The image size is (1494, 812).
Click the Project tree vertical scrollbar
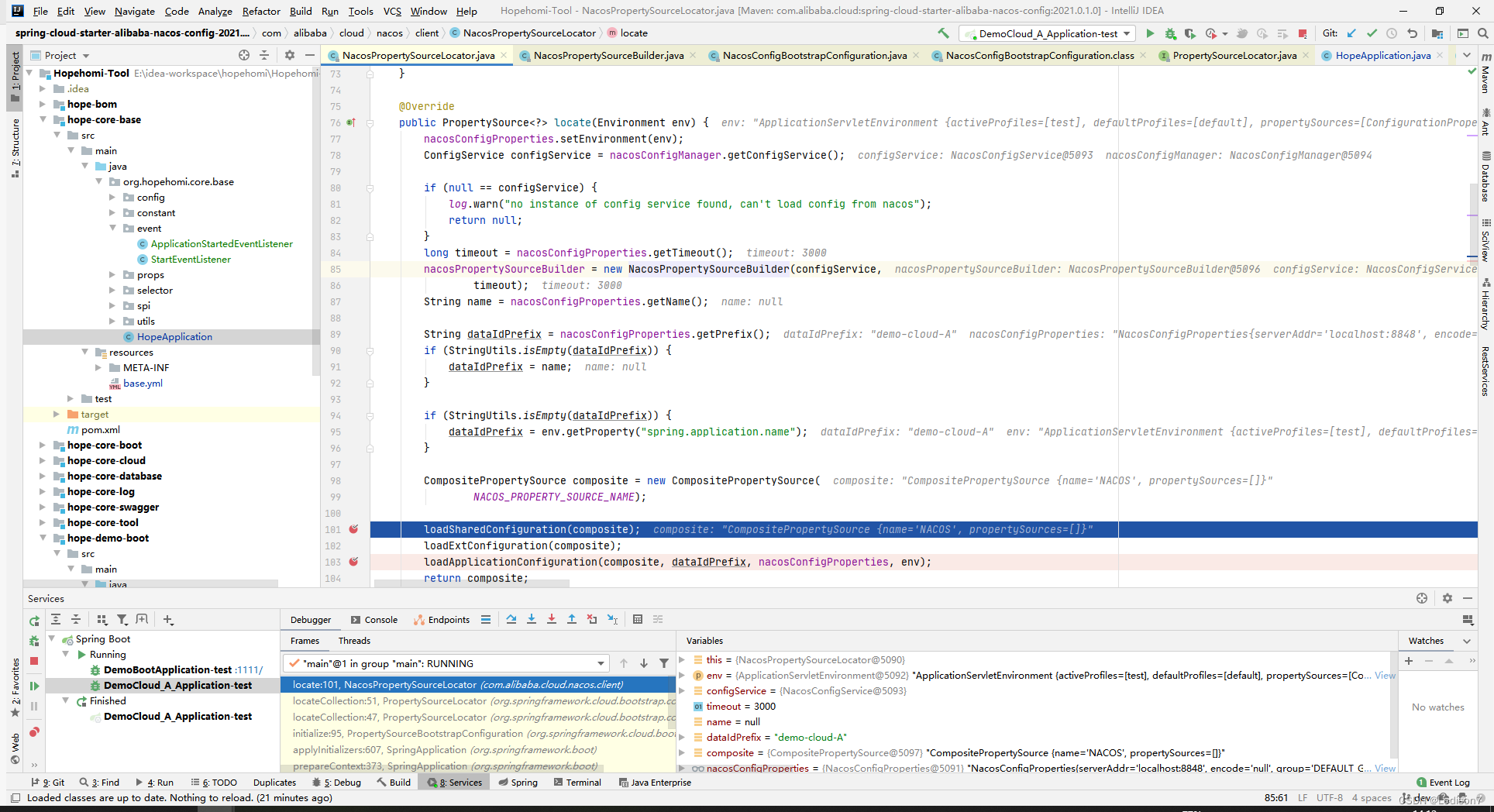tap(316, 222)
